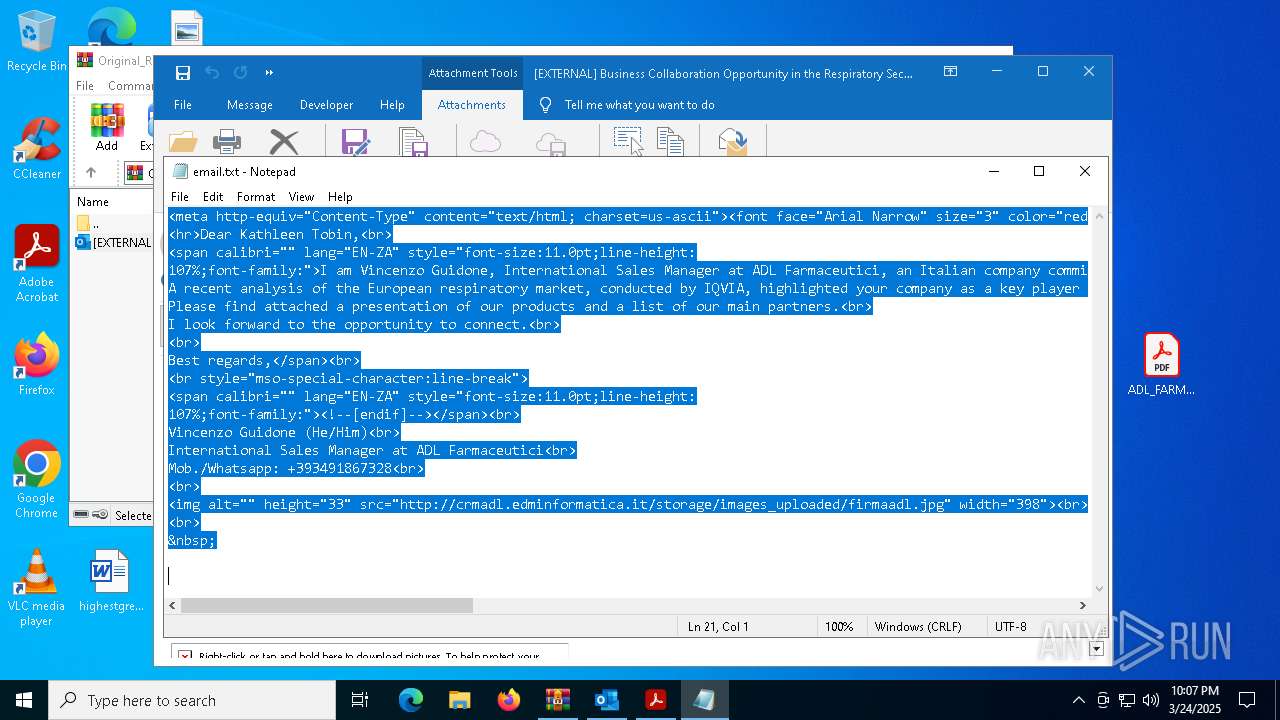Open the Notepad File menu
Image resolution: width=1280 pixels, height=720 pixels.
[x=180, y=197]
